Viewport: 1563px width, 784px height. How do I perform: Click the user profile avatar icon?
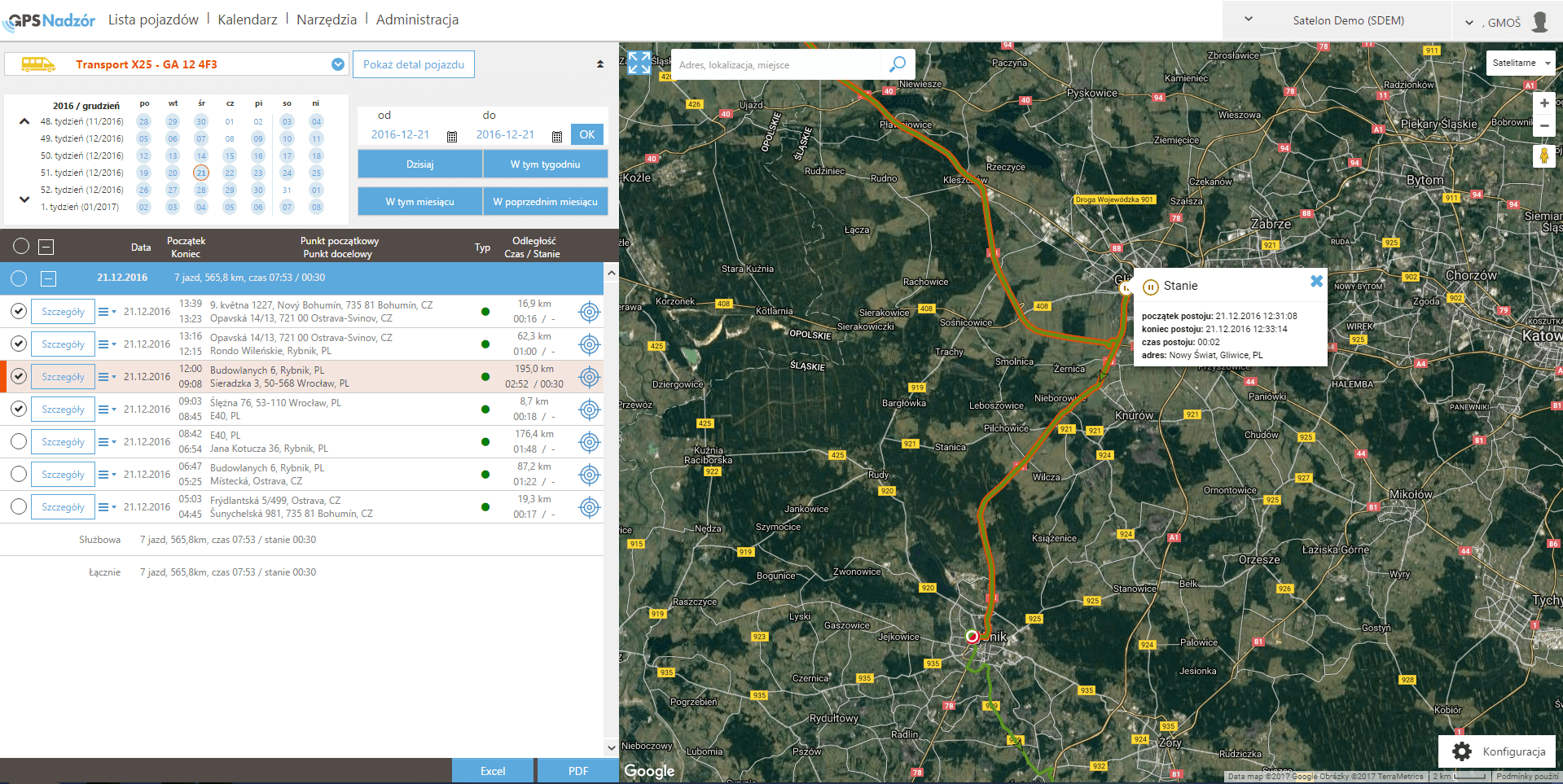(x=1539, y=21)
